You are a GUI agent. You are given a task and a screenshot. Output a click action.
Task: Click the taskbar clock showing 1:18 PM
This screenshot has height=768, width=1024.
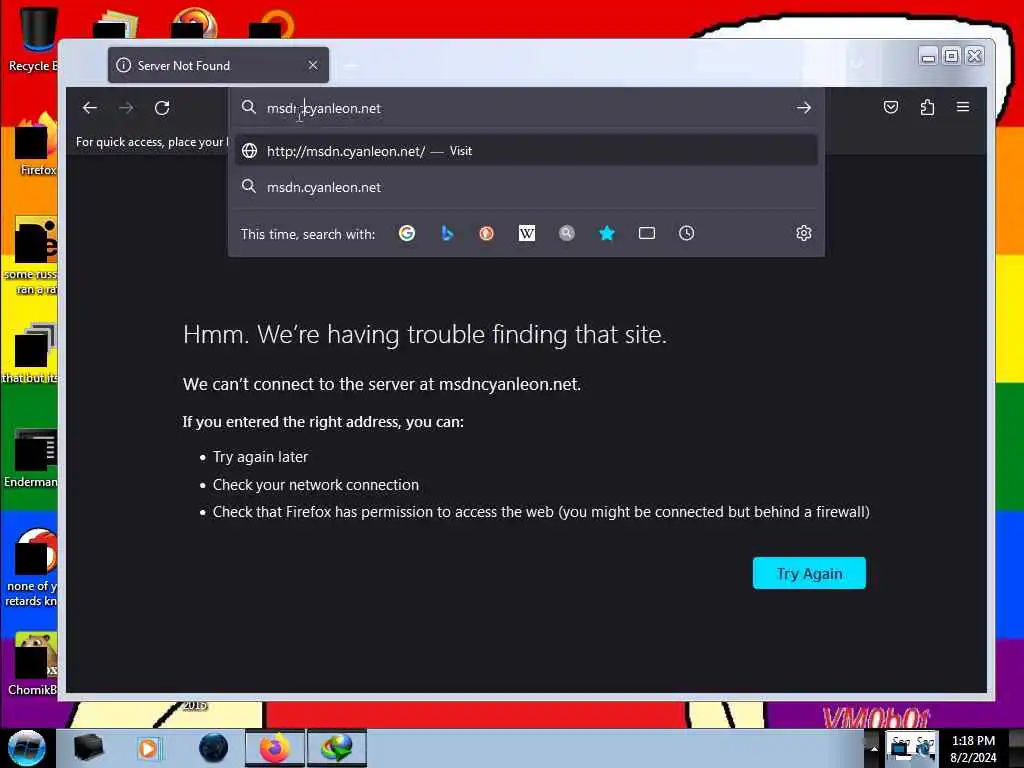click(x=973, y=748)
